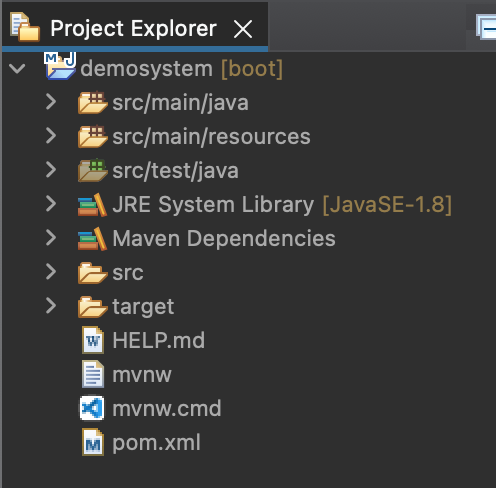496x488 pixels.
Task: Collapse the demosystem project node
Action: click(x=17, y=68)
